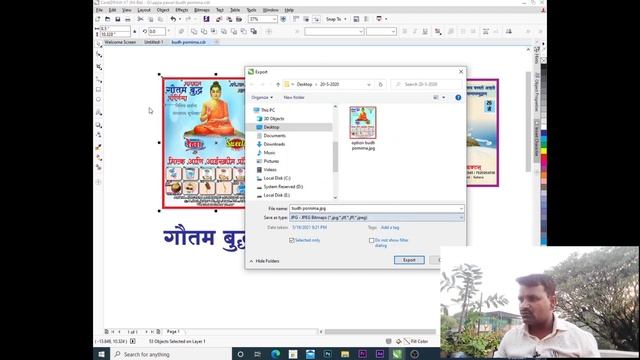This screenshot has height=360, width=640.
Task: Click the Export button in dialog
Action: pos(409,260)
